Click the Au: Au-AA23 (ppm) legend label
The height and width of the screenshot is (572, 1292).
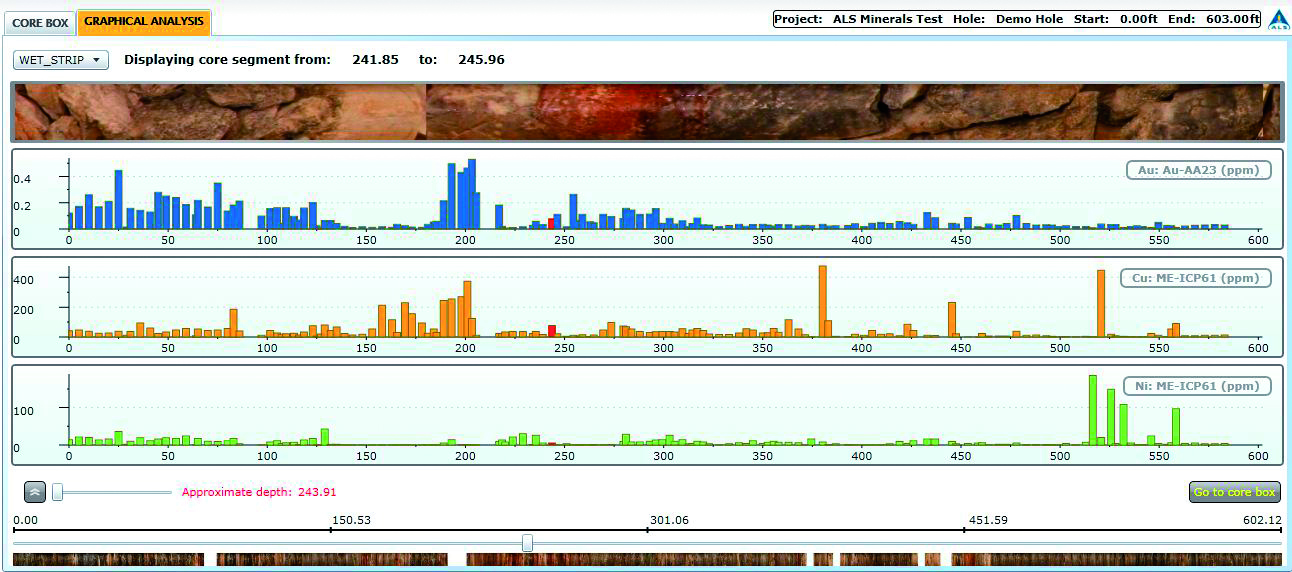[x=1198, y=170]
